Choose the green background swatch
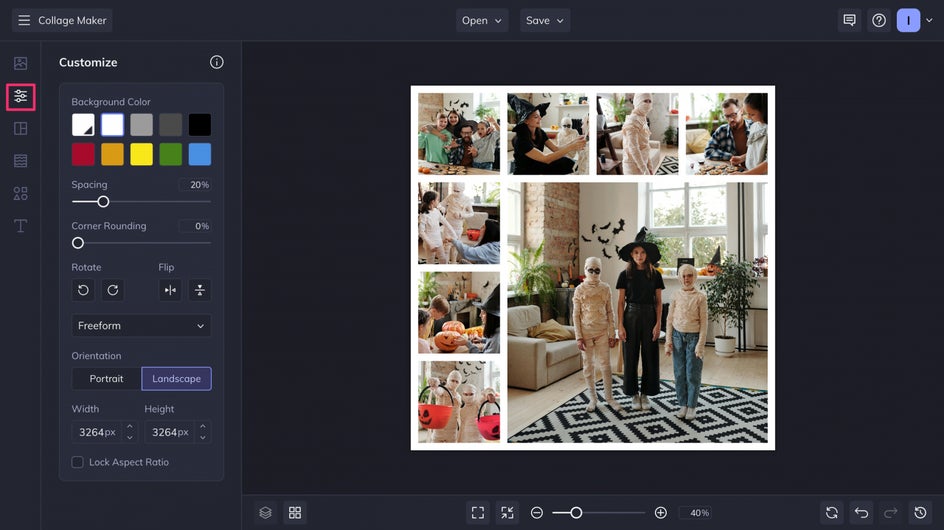The image size is (944, 530). [x=171, y=154]
